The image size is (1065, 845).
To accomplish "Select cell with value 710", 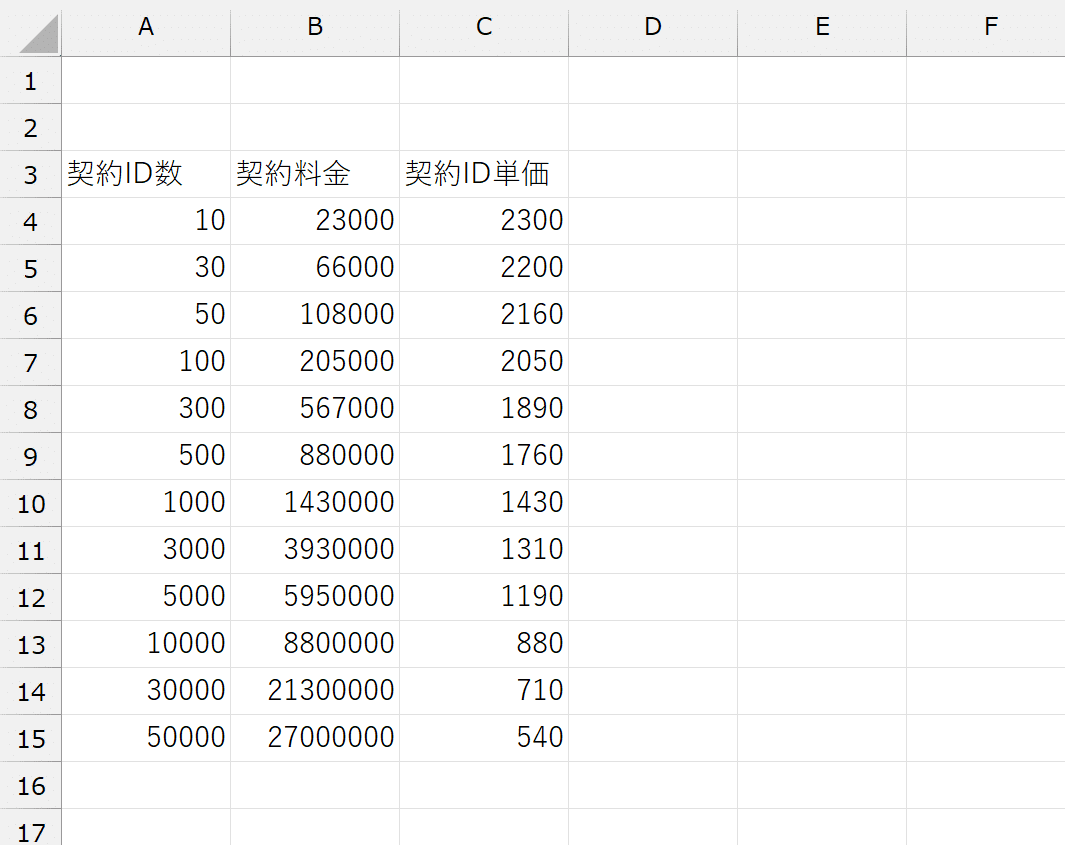I will pos(484,691).
